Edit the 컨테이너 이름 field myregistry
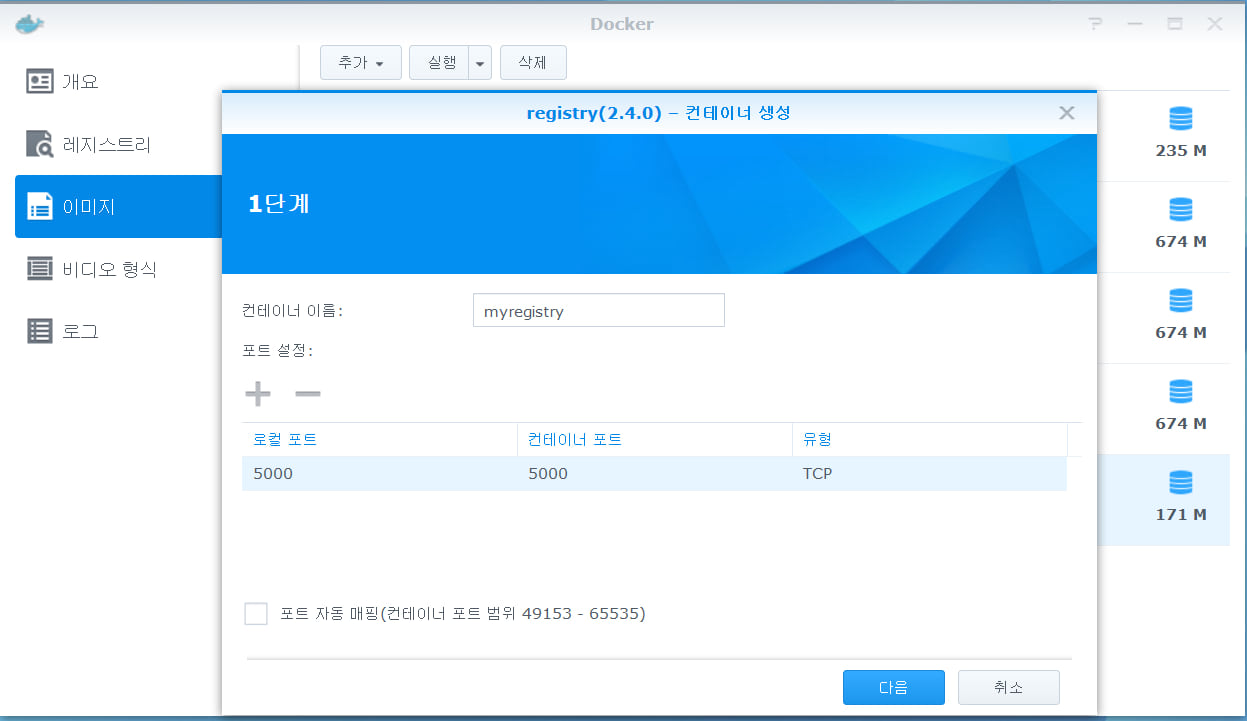1247x721 pixels. [598, 311]
